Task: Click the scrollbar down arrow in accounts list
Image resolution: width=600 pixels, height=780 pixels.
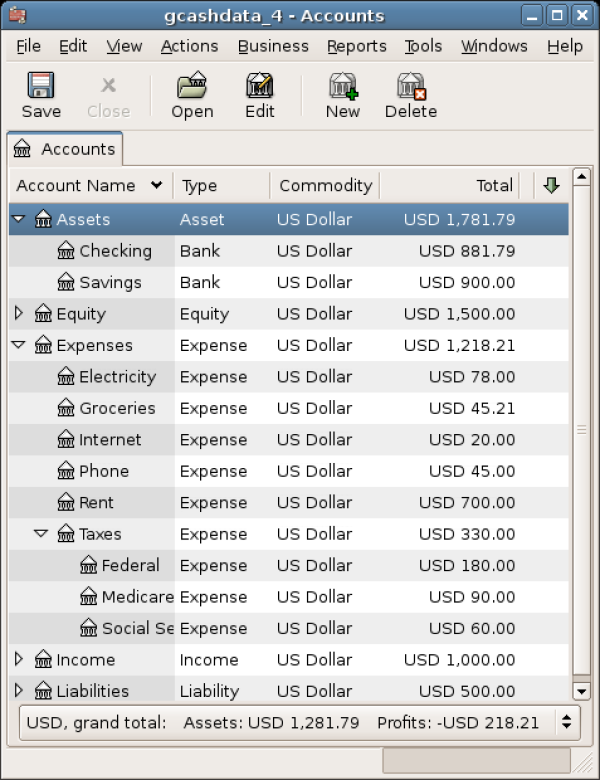Action: point(581,691)
